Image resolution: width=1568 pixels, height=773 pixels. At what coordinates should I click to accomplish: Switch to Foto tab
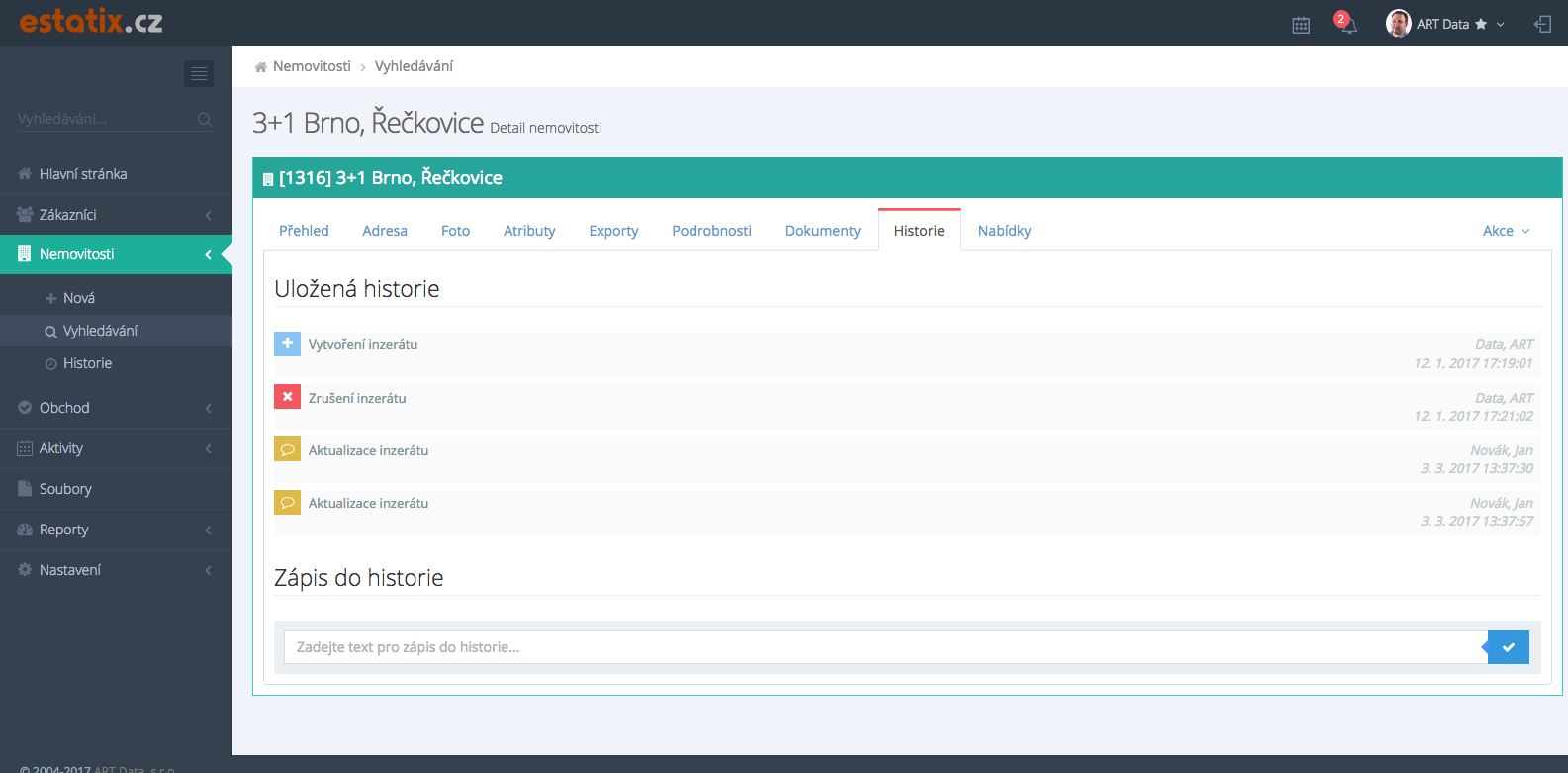455,231
